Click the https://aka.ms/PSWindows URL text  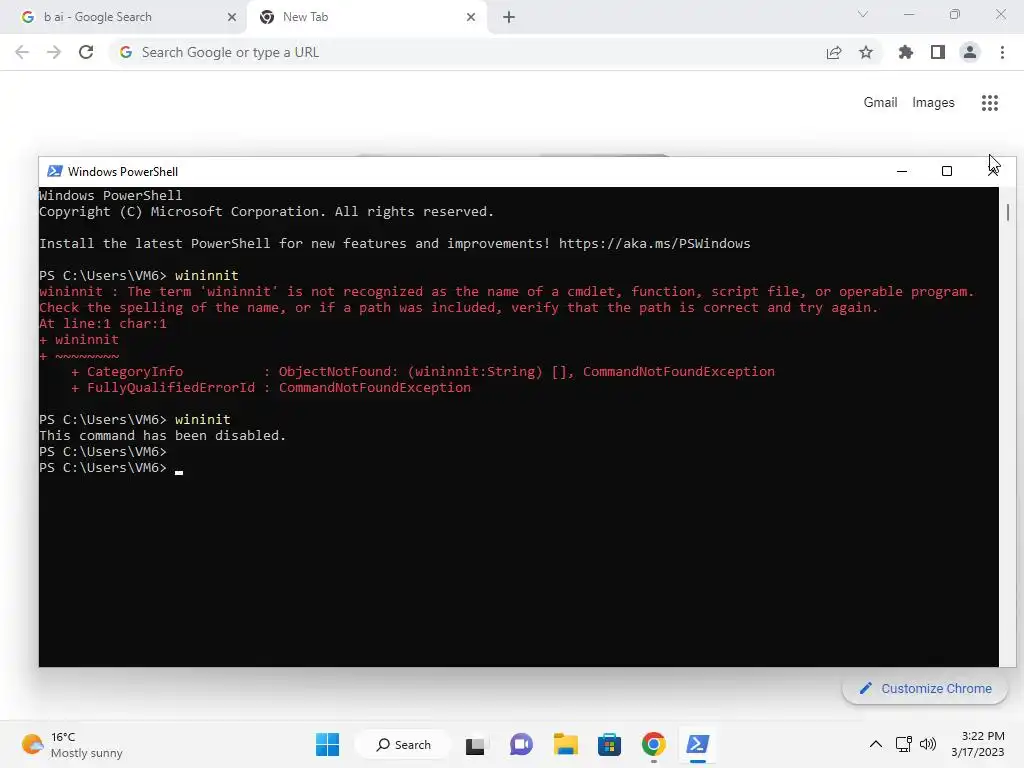pos(654,244)
